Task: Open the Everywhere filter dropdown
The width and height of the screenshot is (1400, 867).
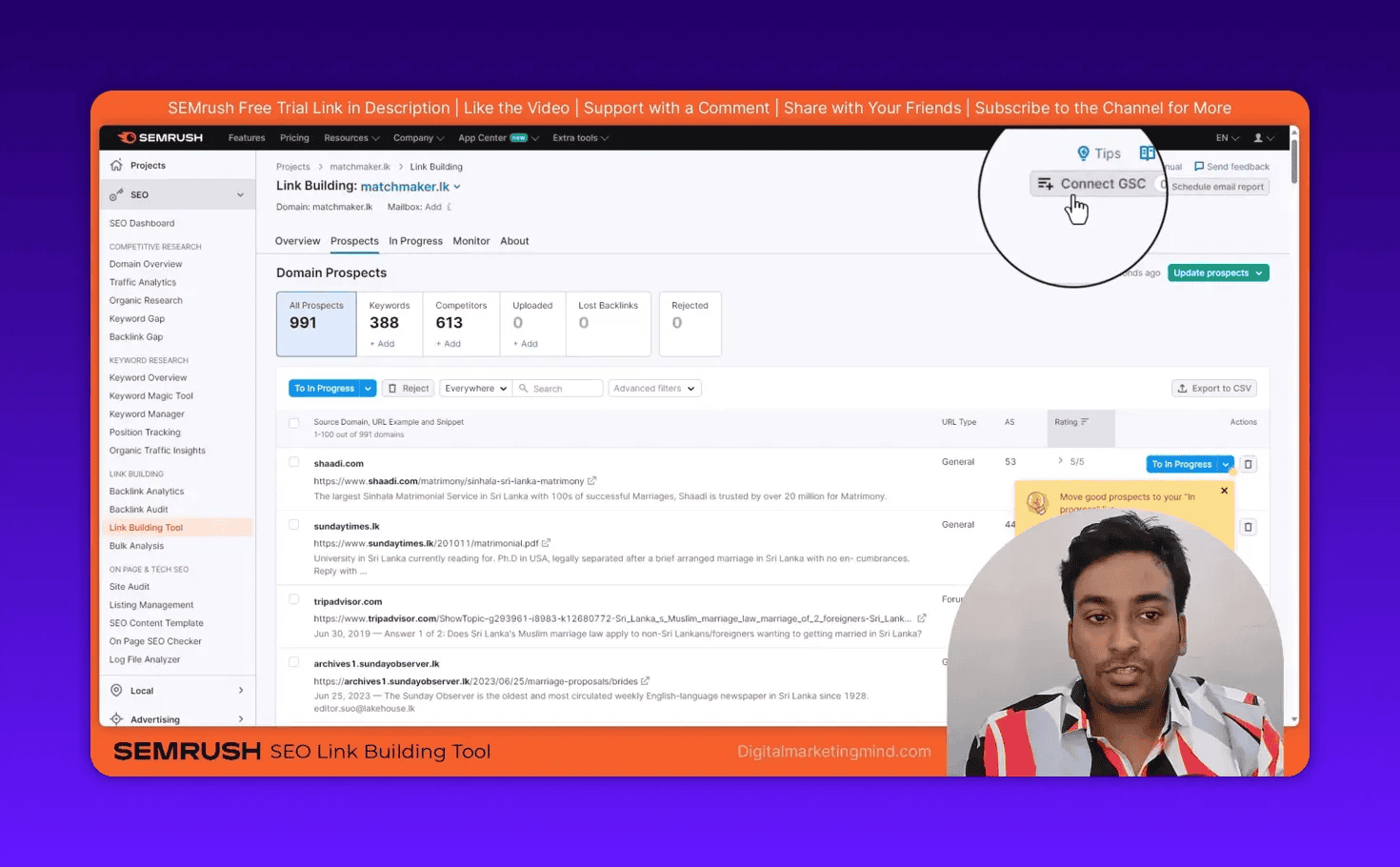Action: click(474, 388)
